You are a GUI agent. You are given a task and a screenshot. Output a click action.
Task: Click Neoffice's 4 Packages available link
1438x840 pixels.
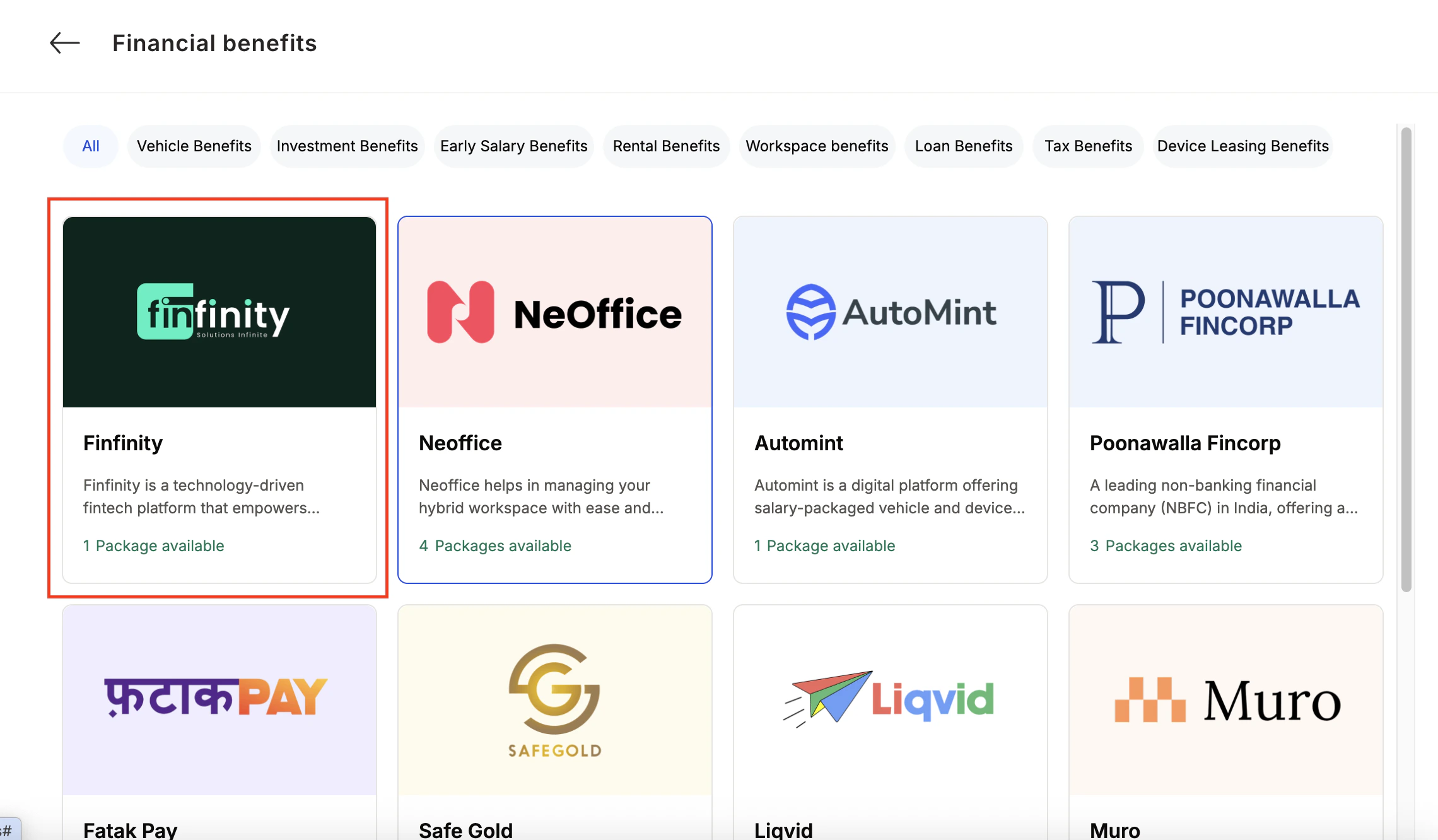coord(495,545)
